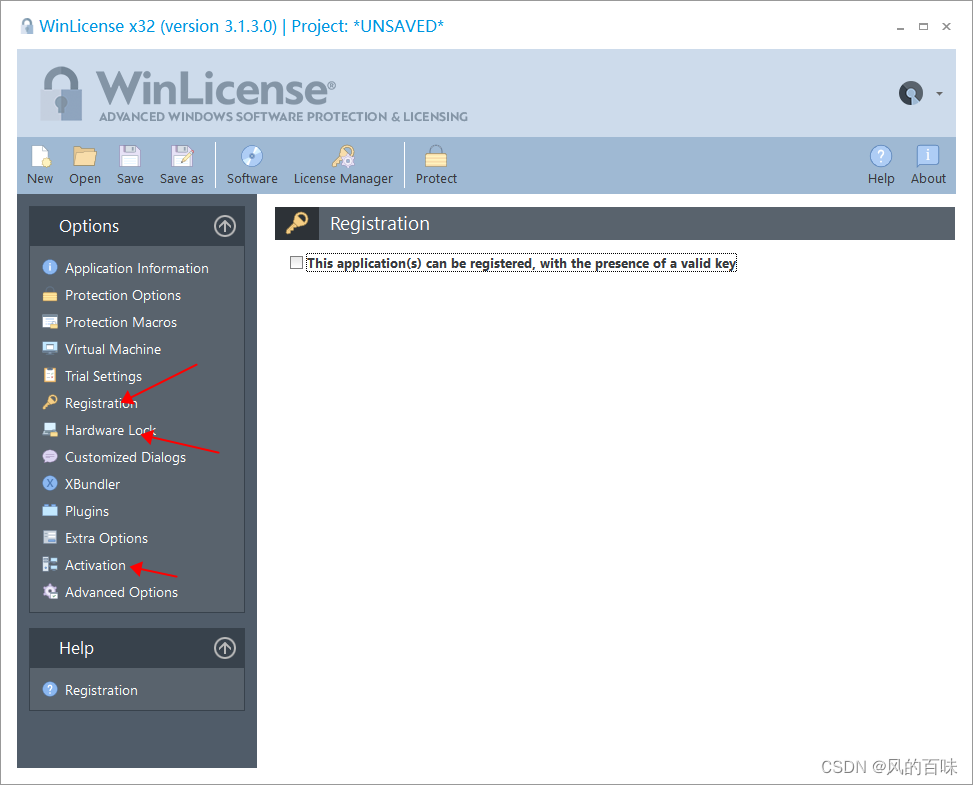973x785 pixels.
Task: Click the Hardware Lock computer icon
Action: [50, 429]
